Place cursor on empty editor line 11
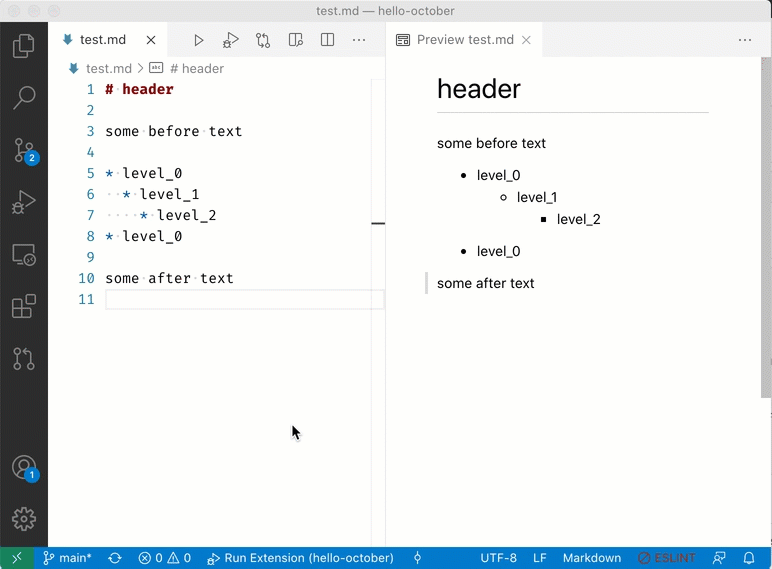This screenshot has width=772, height=569. 244,299
